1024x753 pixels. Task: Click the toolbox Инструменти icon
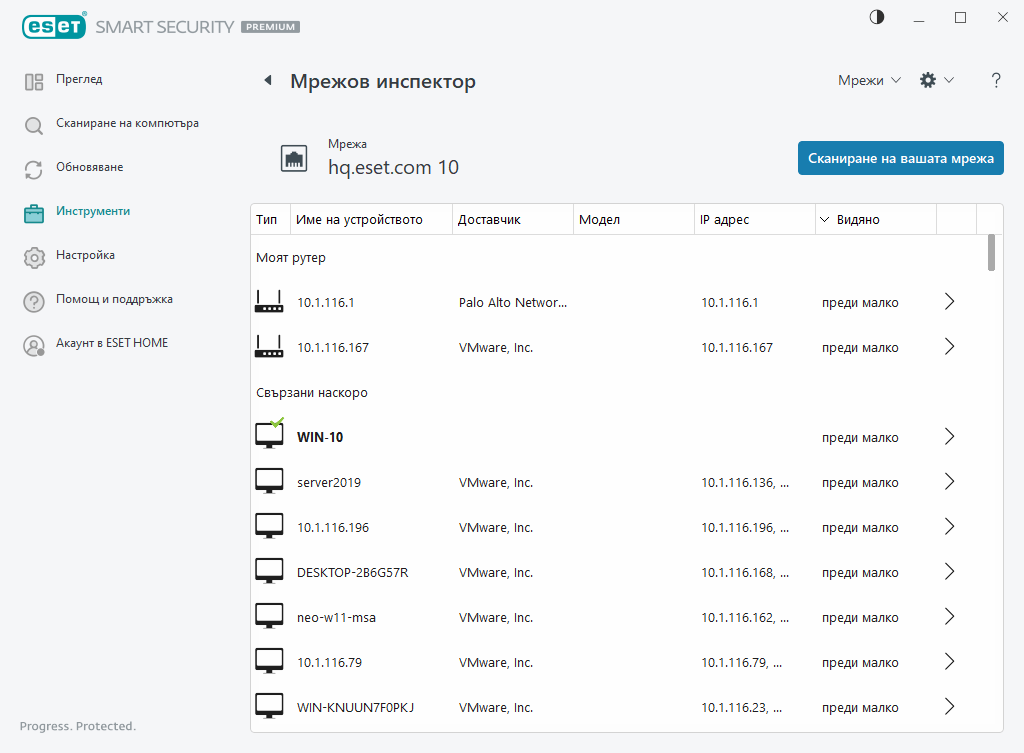[34, 214]
